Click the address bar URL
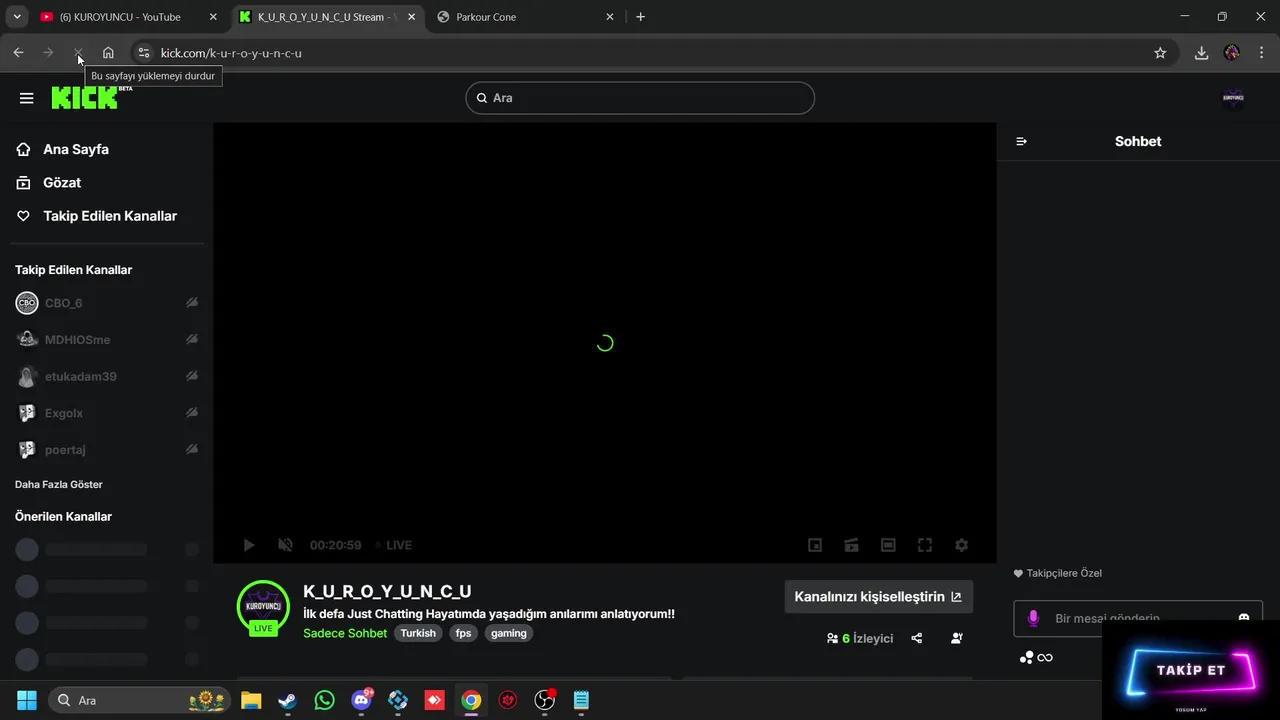1280x720 pixels. [231, 53]
